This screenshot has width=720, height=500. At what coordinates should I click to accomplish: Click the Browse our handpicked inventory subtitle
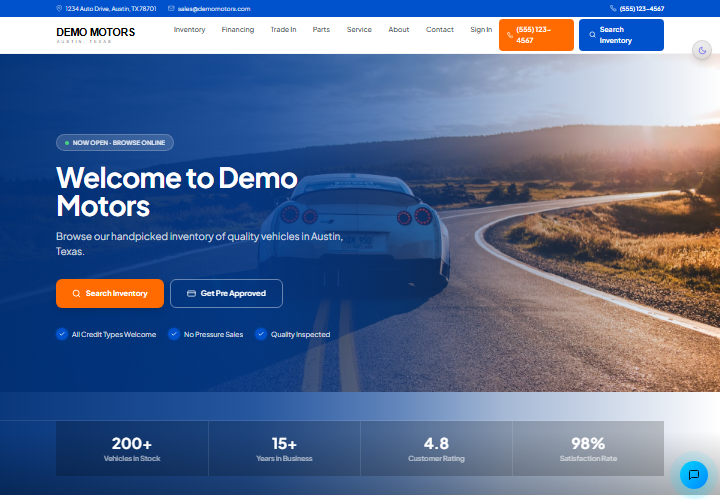pos(200,244)
